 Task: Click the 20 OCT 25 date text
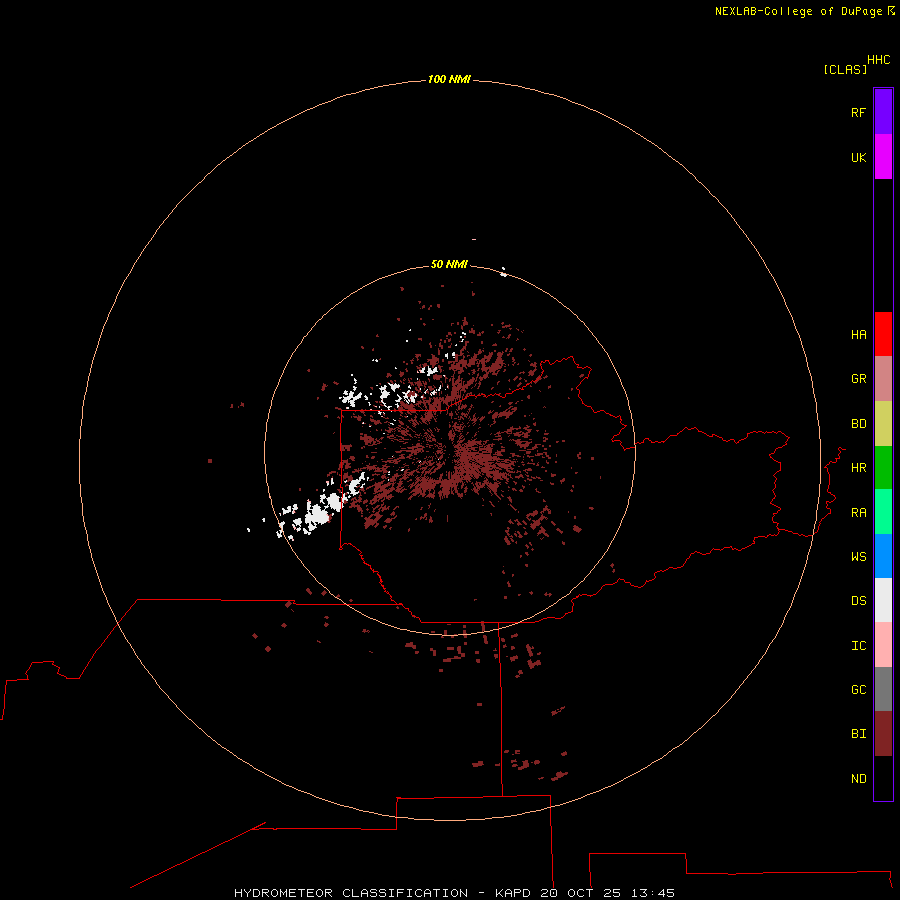coord(580,893)
